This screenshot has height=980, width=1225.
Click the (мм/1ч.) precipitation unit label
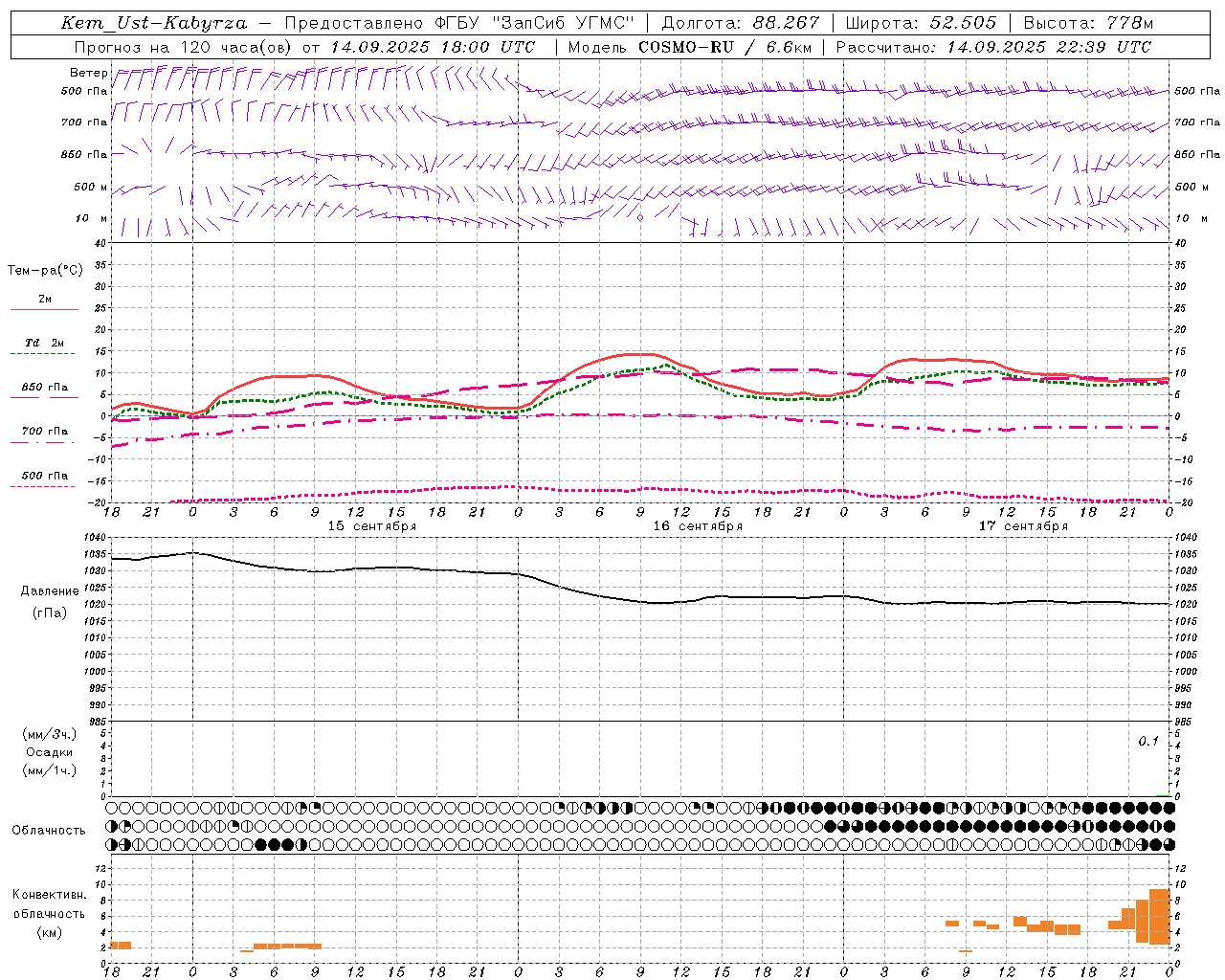(50, 770)
